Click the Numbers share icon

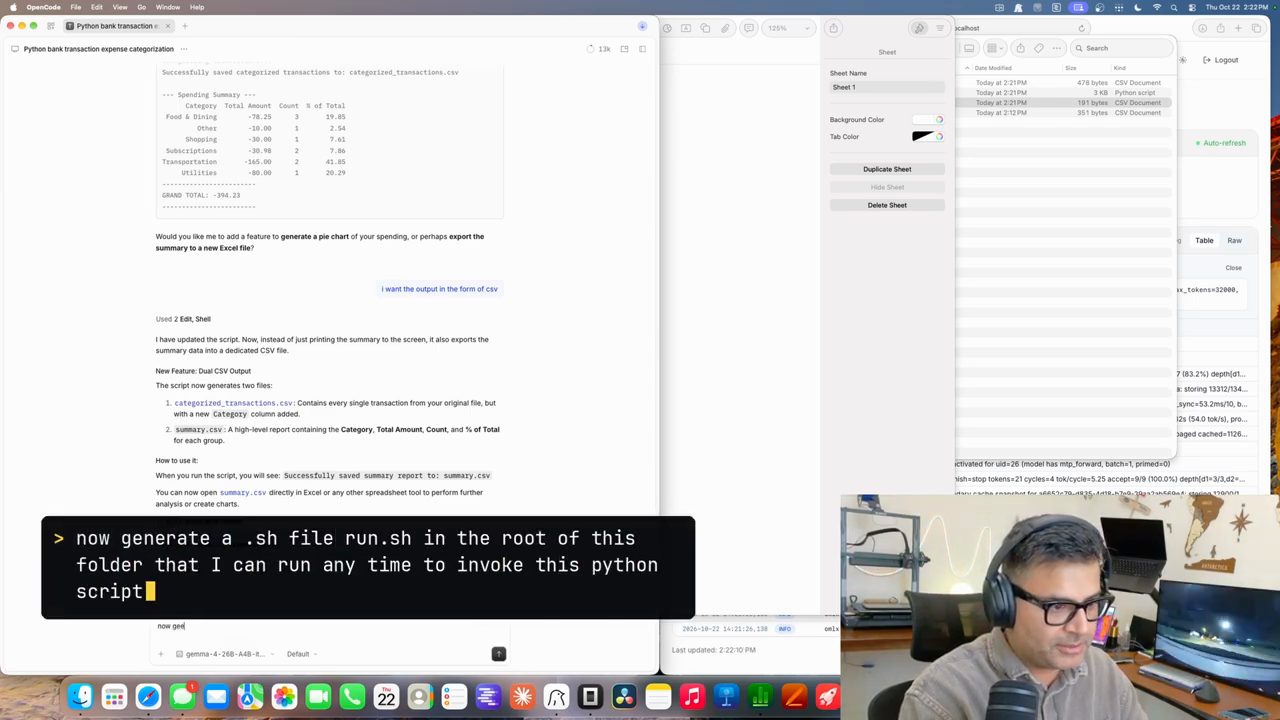coord(833,28)
